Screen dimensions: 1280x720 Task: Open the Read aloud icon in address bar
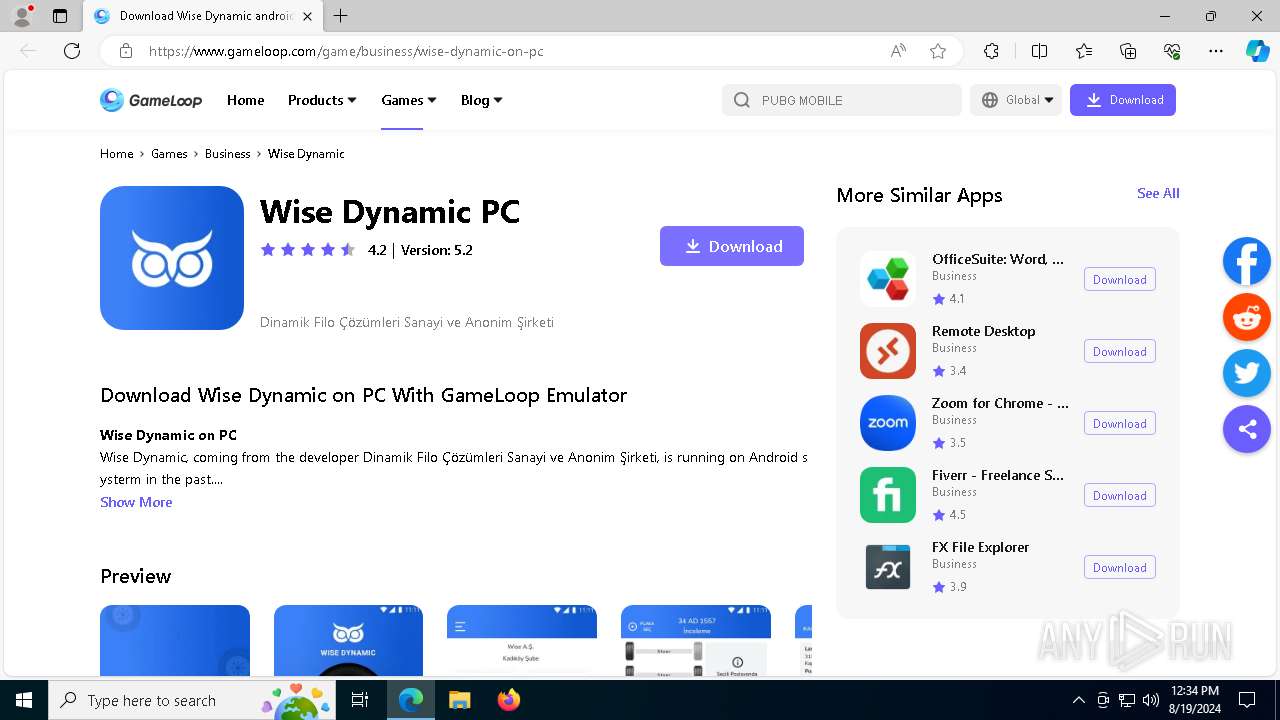[x=898, y=51]
